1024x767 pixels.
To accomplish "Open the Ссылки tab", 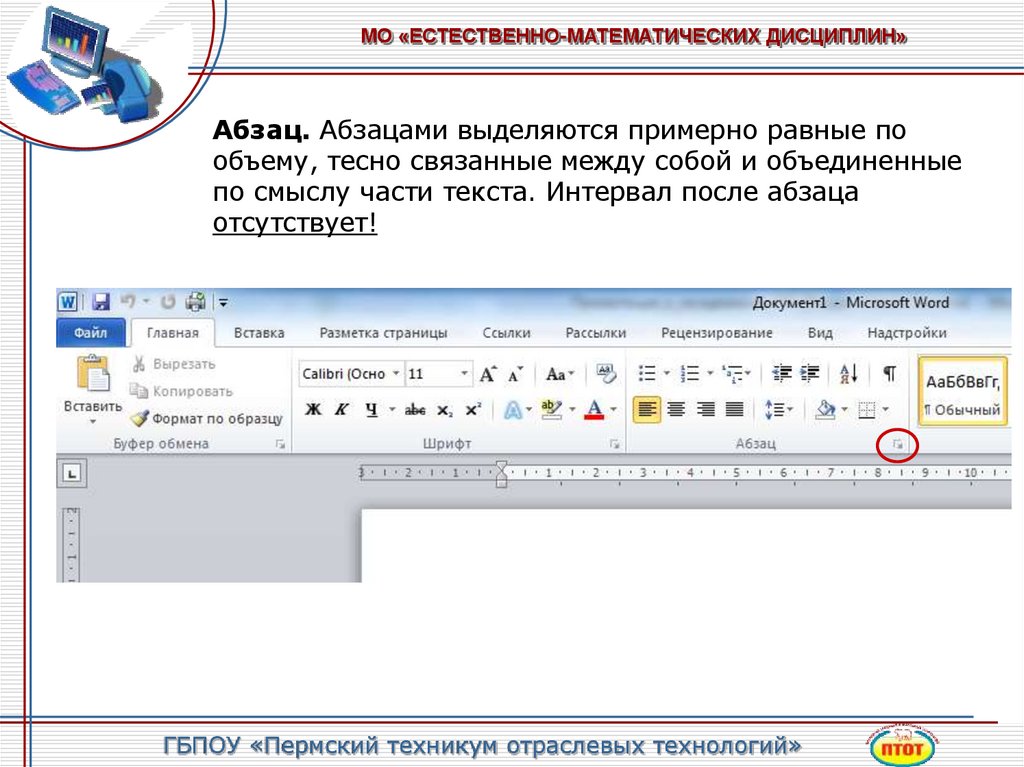I will [506, 333].
